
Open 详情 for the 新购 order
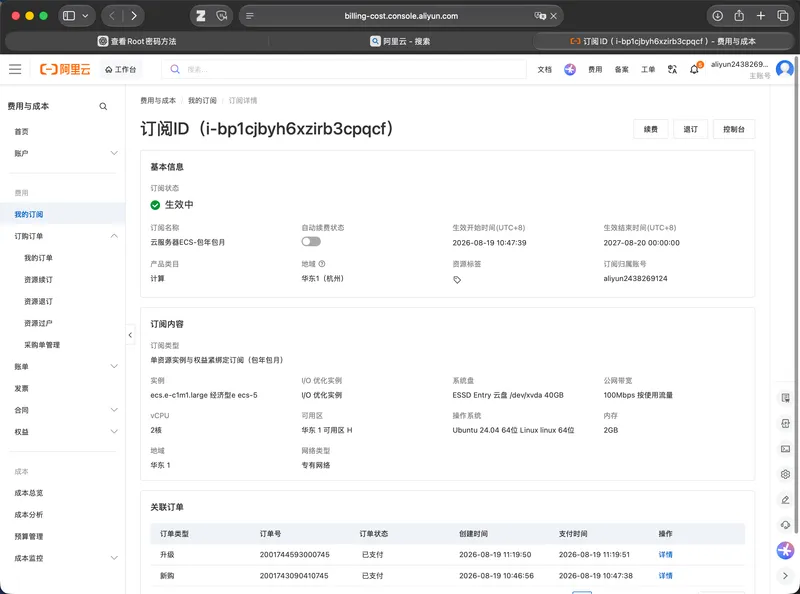pyautogui.click(x=665, y=576)
